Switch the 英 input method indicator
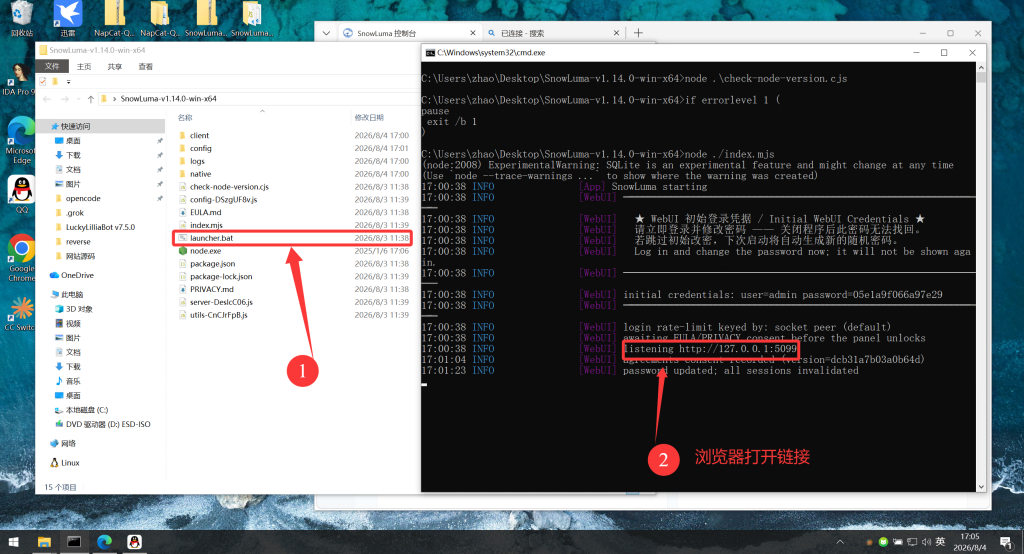The height and width of the screenshot is (554, 1024). (x=940, y=542)
